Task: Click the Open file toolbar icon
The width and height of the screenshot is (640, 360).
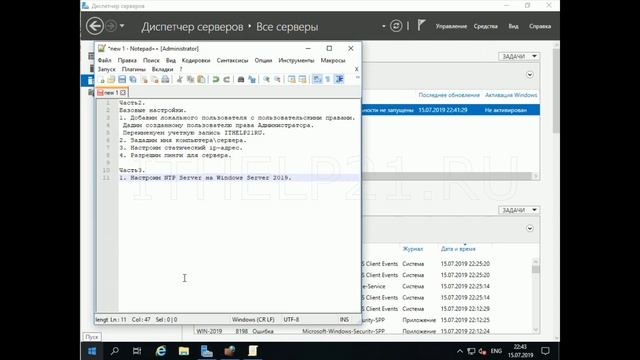Action: (x=111, y=79)
